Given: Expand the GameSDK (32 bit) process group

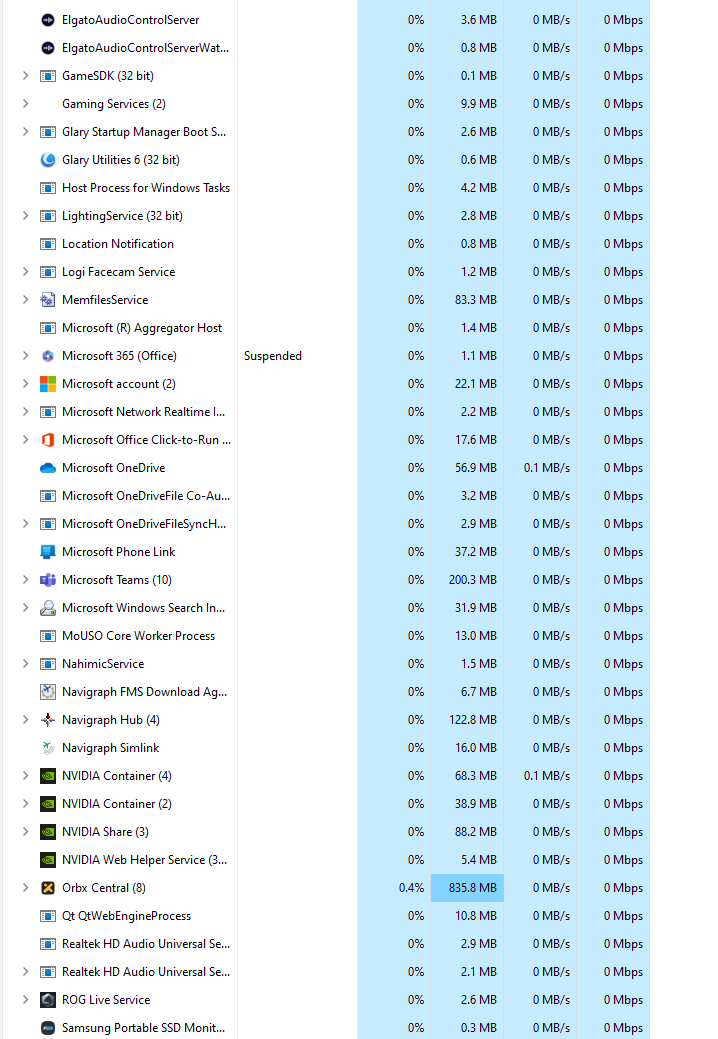Looking at the screenshot, I should [25, 76].
